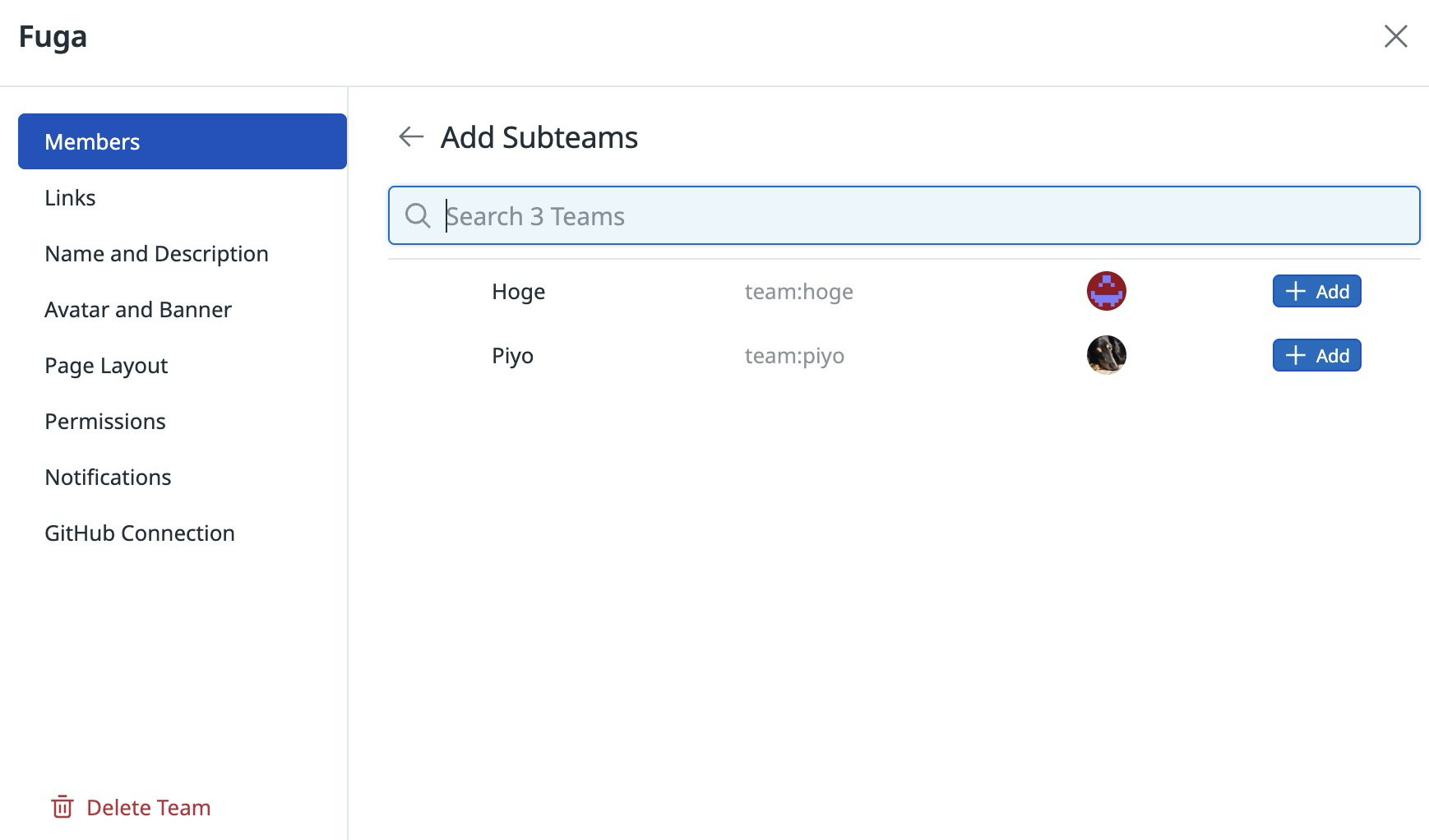Click the plus icon in Piyo's Add button
This screenshot has height=840, width=1429.
tap(1295, 355)
